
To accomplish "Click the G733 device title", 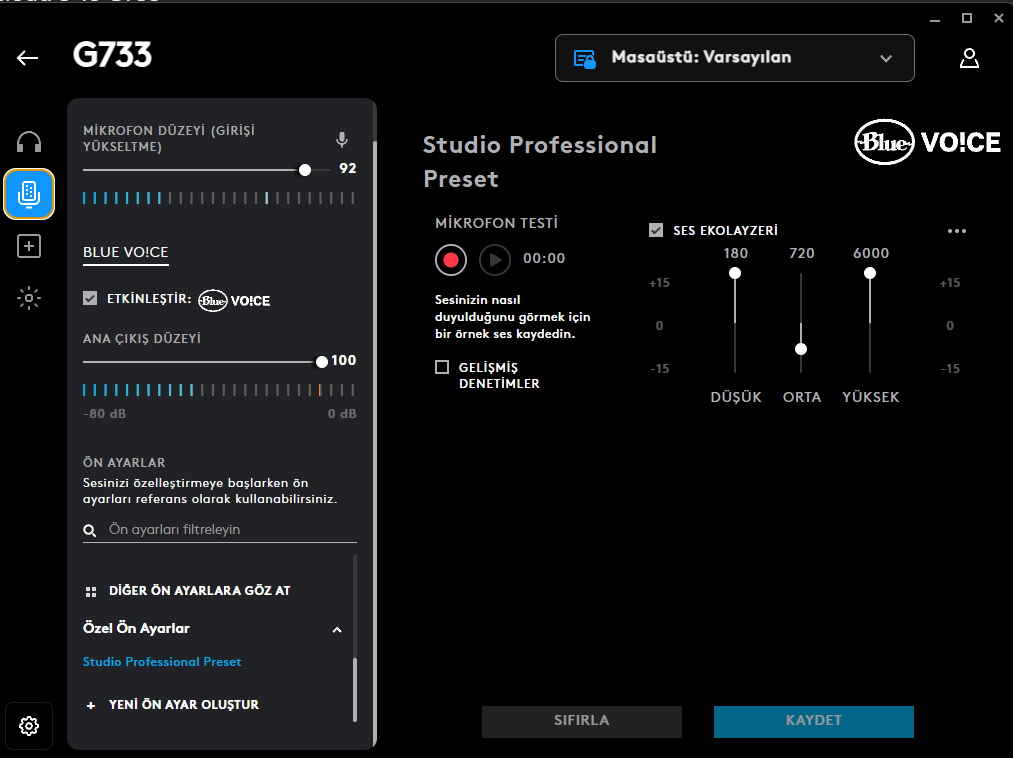I will 112,55.
